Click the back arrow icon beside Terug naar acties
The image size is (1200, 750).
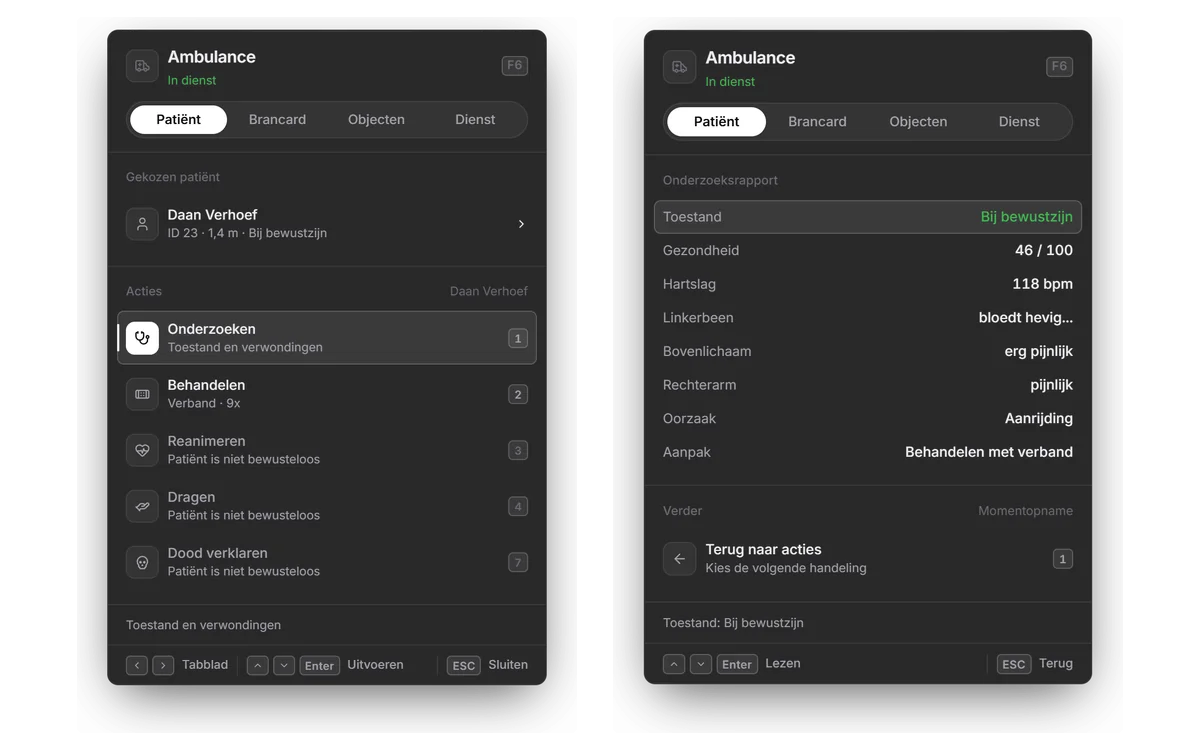click(x=679, y=559)
